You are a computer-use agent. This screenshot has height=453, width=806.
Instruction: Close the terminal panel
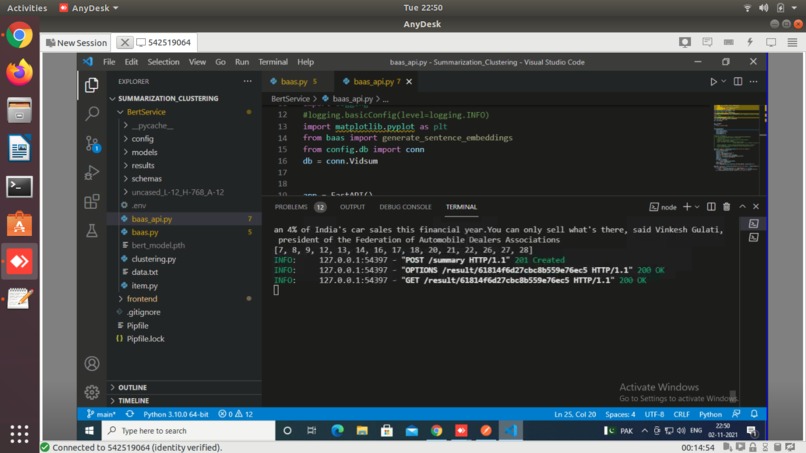click(756, 207)
